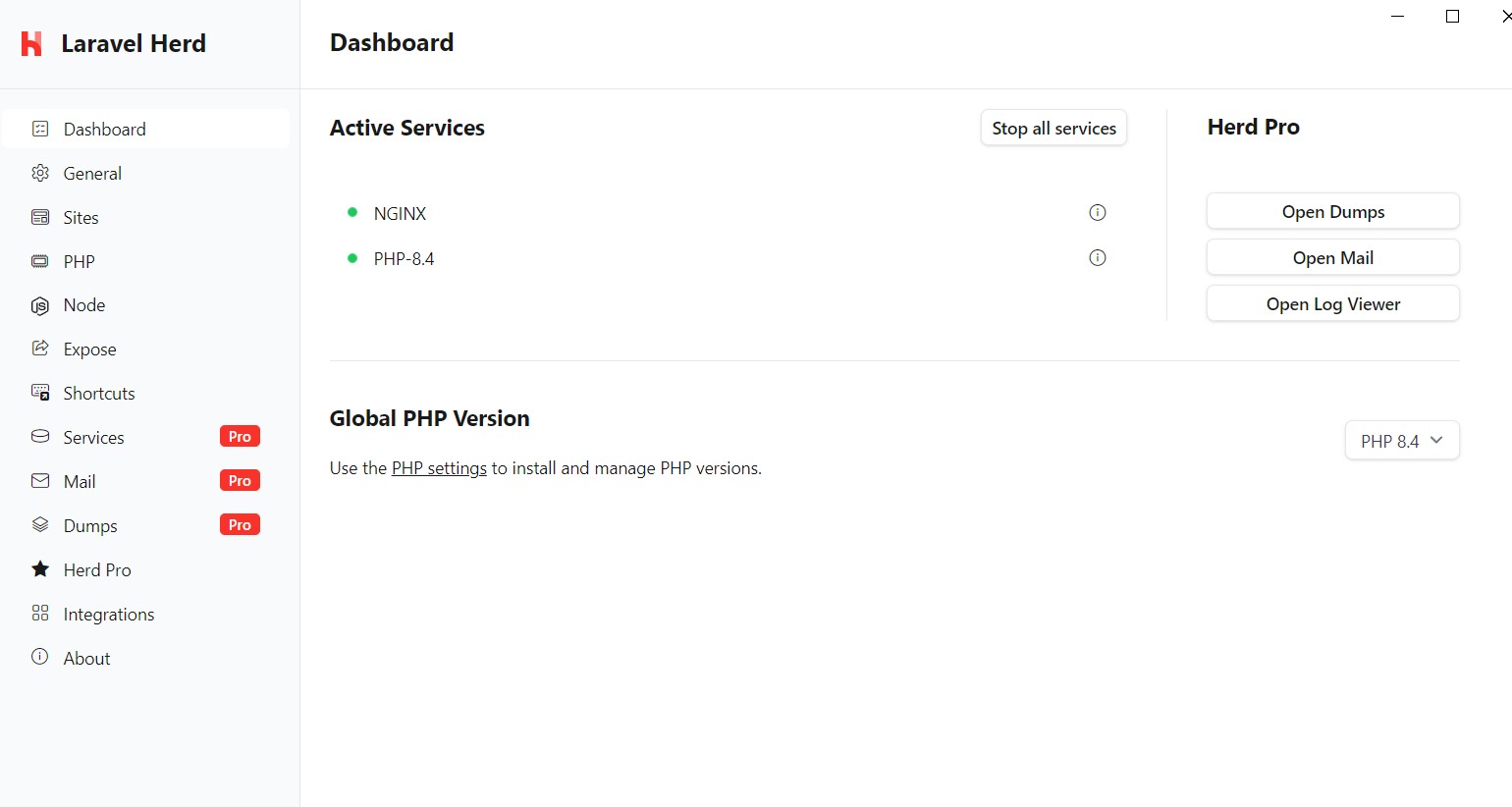This screenshot has width=1512, height=807.
Task: Click the Node JS icon in sidebar
Action: (x=40, y=305)
